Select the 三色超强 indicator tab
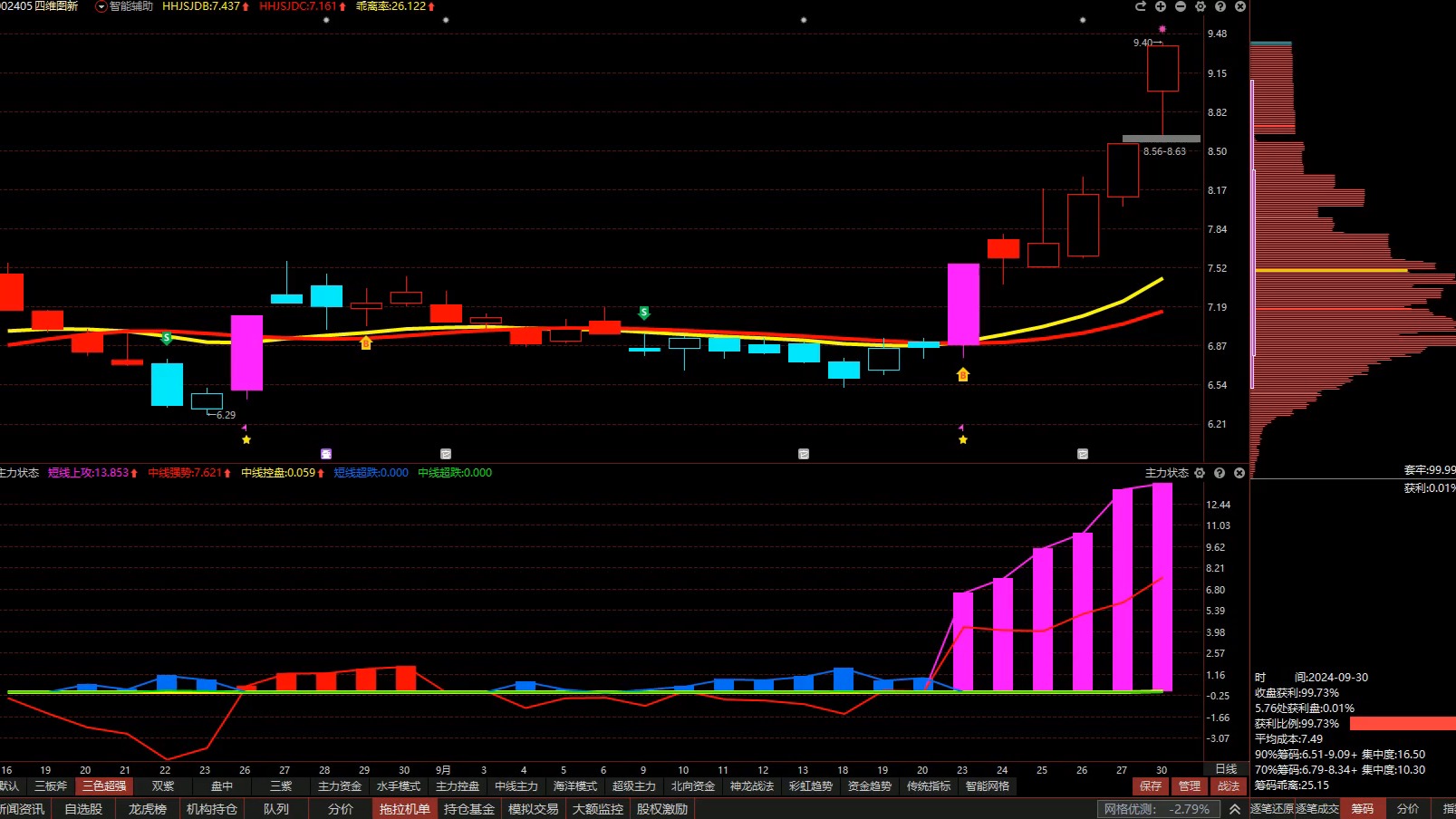This screenshot has height=819, width=1456. (104, 786)
